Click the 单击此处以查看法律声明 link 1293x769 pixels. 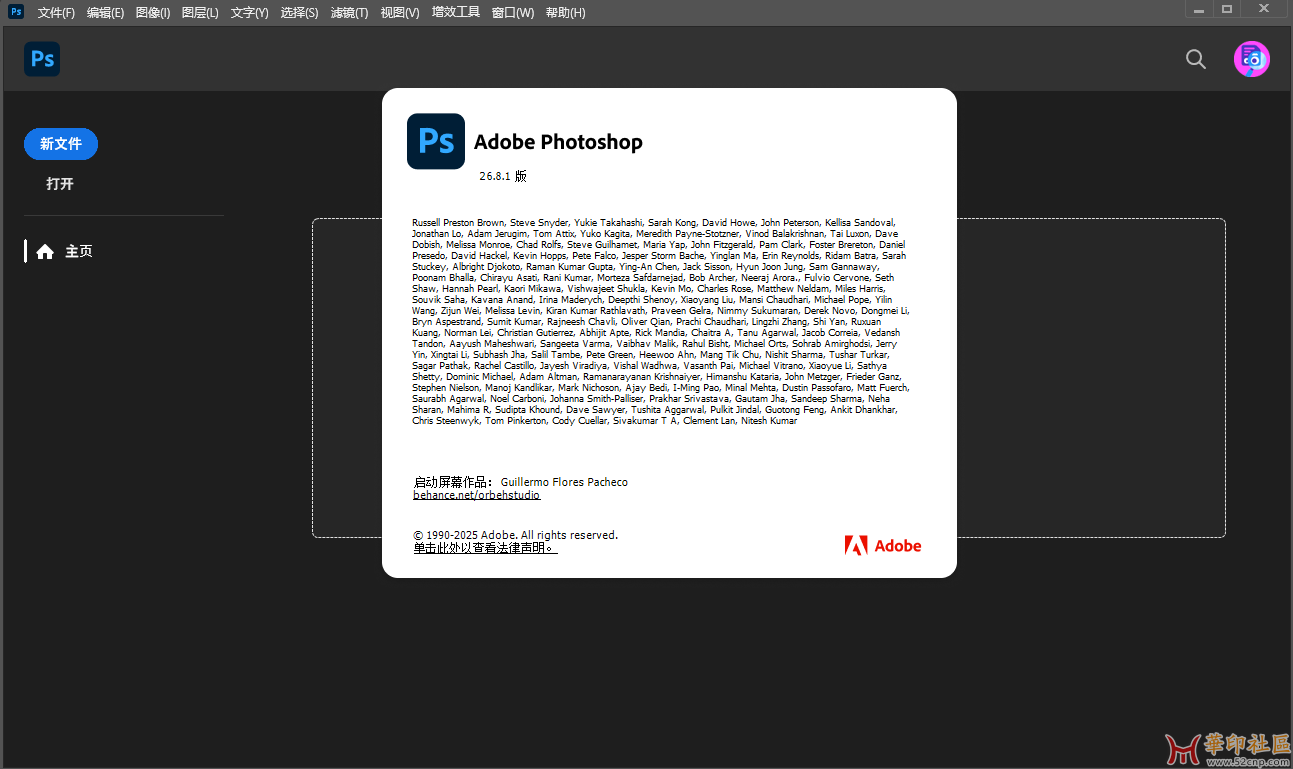click(x=485, y=548)
